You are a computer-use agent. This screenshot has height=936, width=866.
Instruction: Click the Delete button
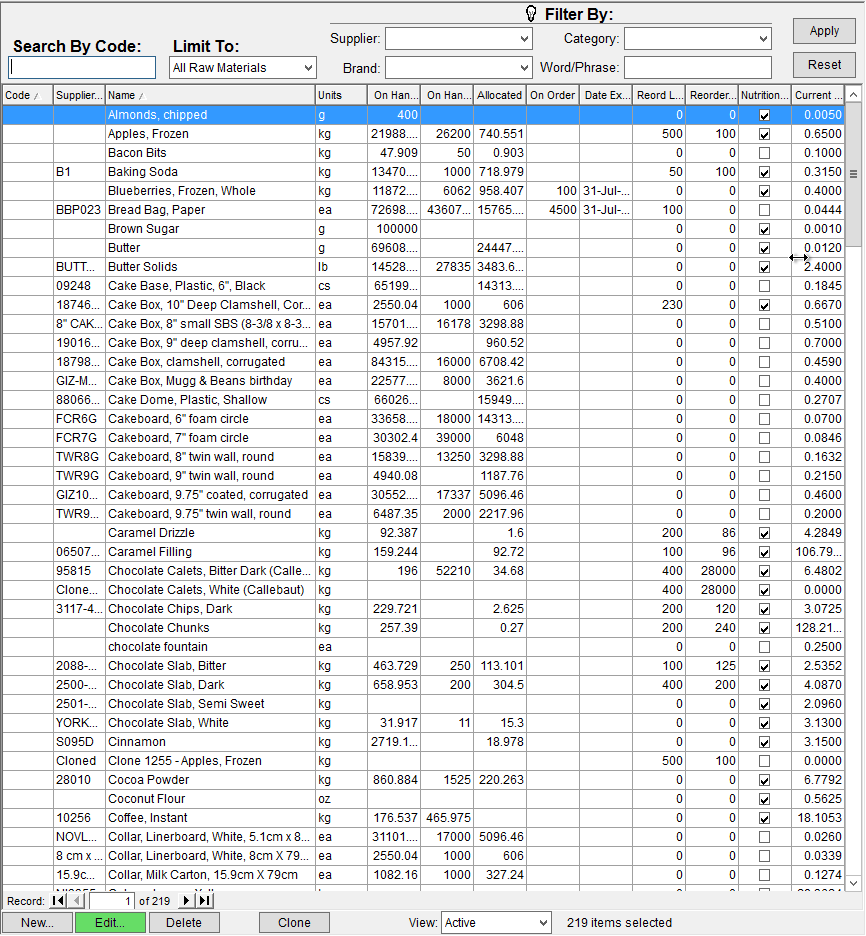coord(184,923)
